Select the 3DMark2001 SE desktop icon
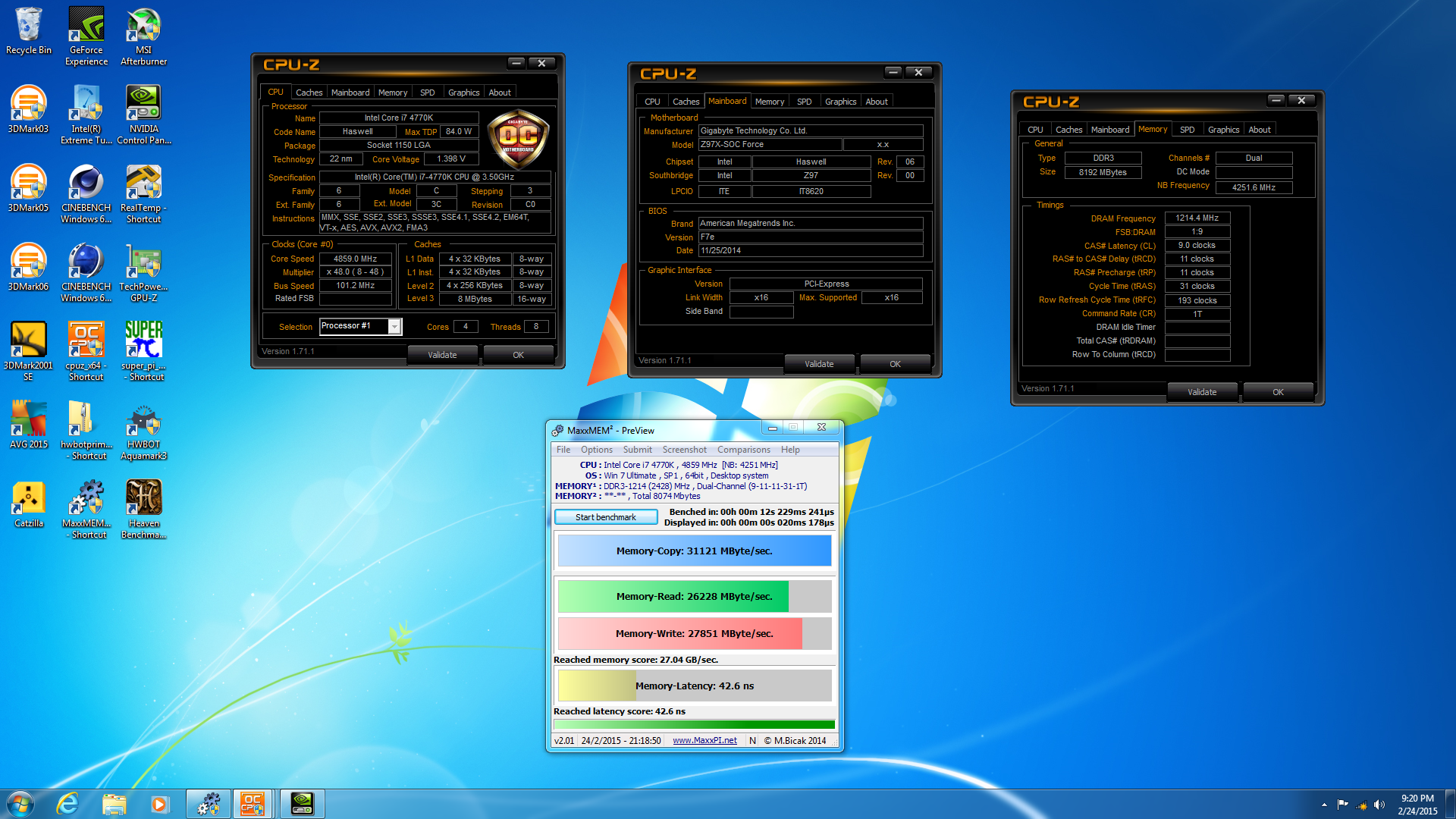 pyautogui.click(x=29, y=351)
